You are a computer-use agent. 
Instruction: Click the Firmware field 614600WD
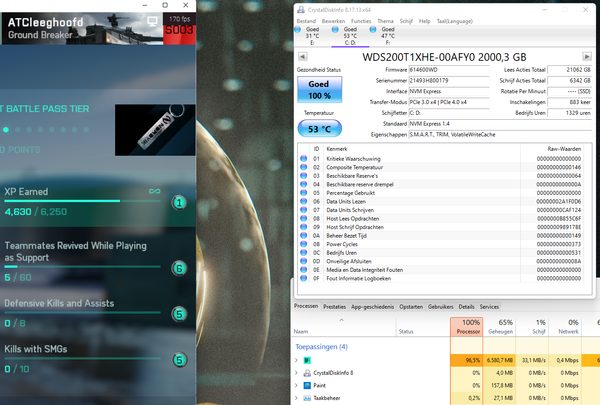pos(449,70)
